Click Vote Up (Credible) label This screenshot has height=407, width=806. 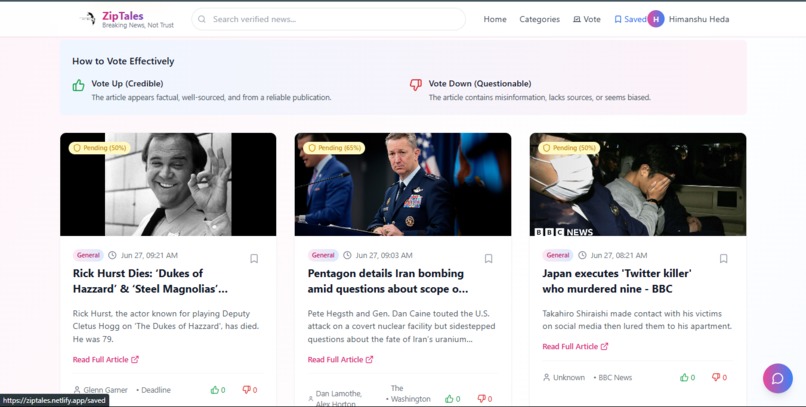[127, 83]
